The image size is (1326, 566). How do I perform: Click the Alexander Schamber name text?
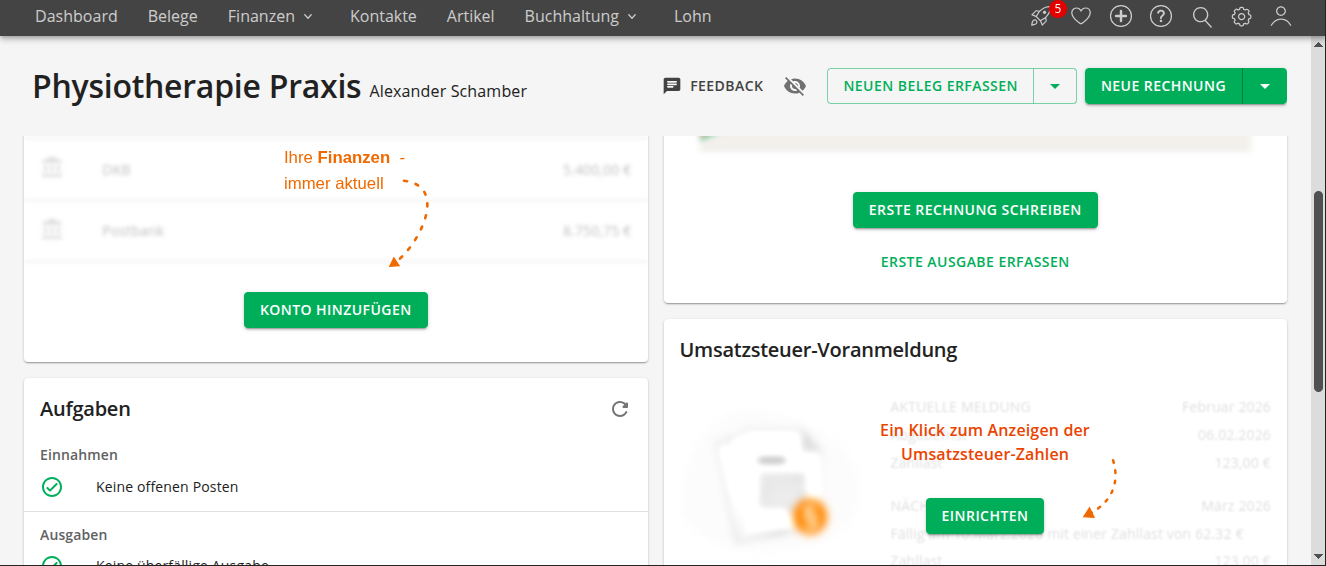pyautogui.click(x=448, y=91)
